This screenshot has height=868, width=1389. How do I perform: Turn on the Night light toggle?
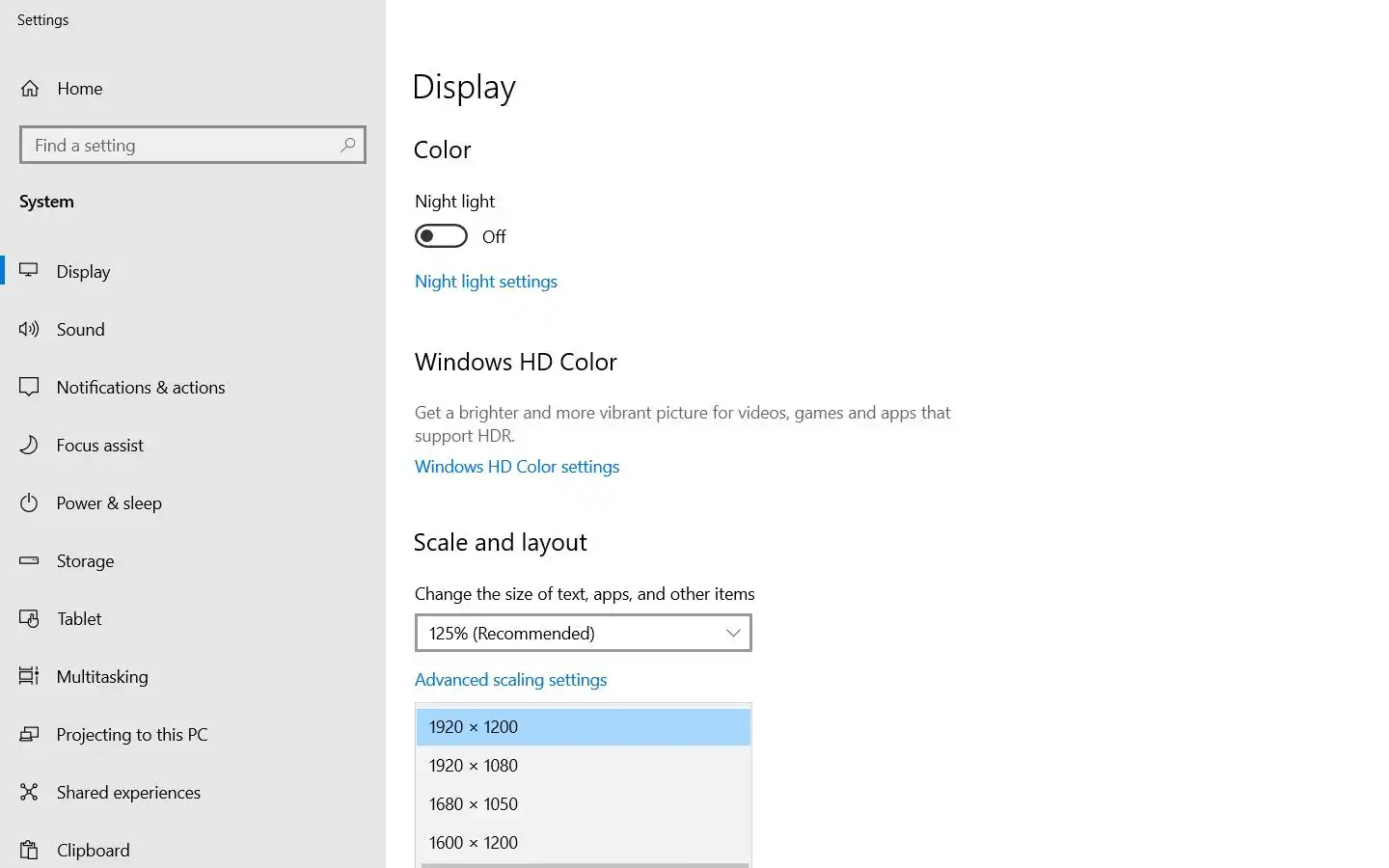[441, 236]
